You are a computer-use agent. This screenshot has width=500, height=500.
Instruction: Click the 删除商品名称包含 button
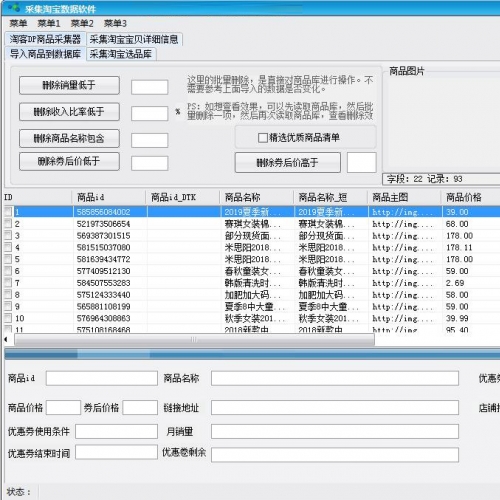(69, 138)
